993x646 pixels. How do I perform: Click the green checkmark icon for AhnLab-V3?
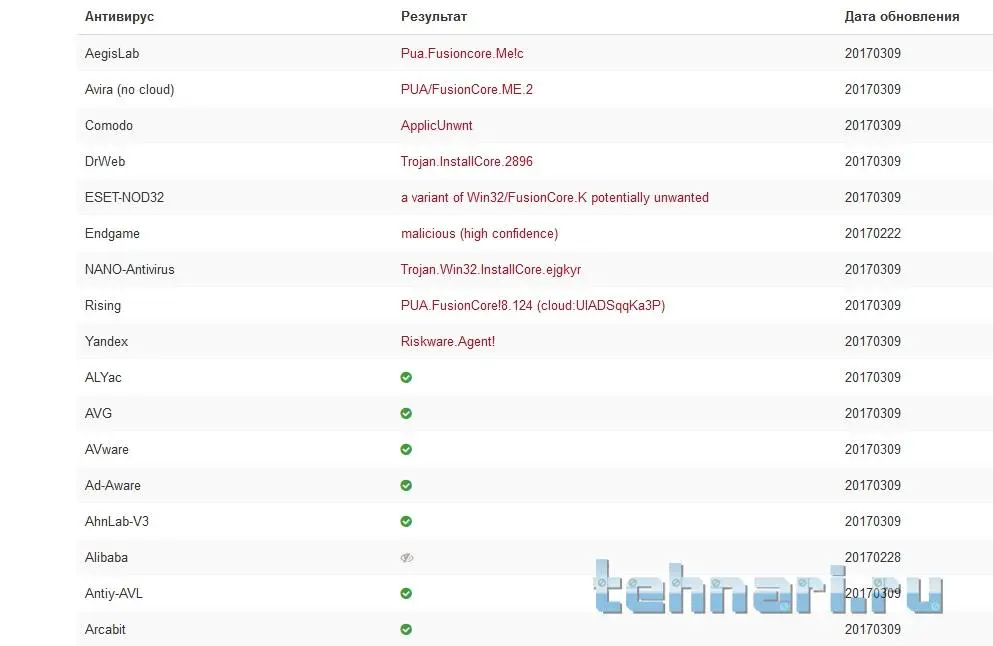click(x=406, y=521)
